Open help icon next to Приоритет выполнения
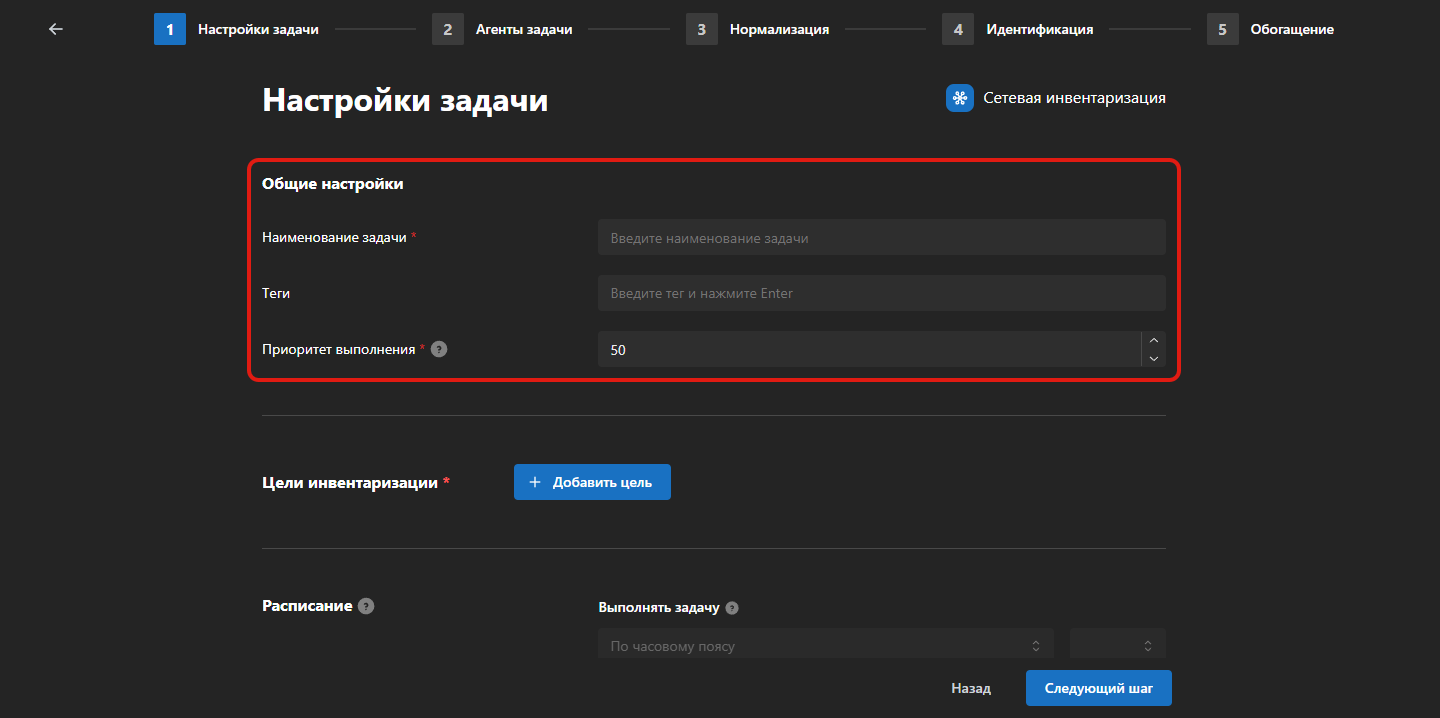The height and width of the screenshot is (718, 1440). click(439, 350)
